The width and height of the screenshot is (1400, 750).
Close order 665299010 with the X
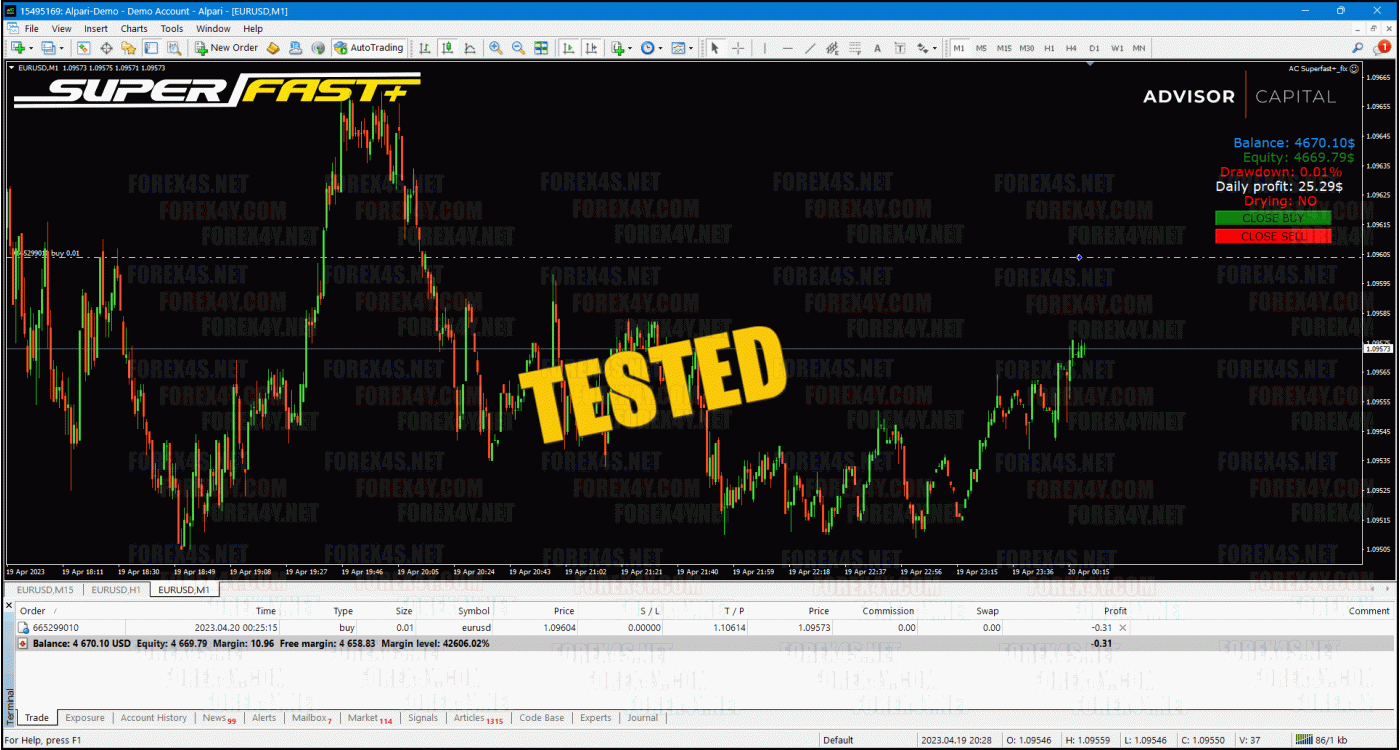1122,628
